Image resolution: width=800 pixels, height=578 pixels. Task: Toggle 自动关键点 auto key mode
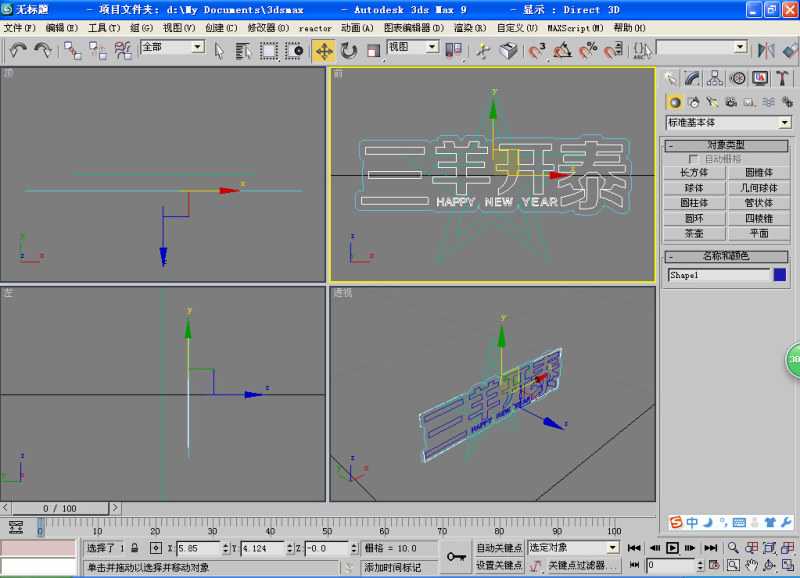coord(499,548)
